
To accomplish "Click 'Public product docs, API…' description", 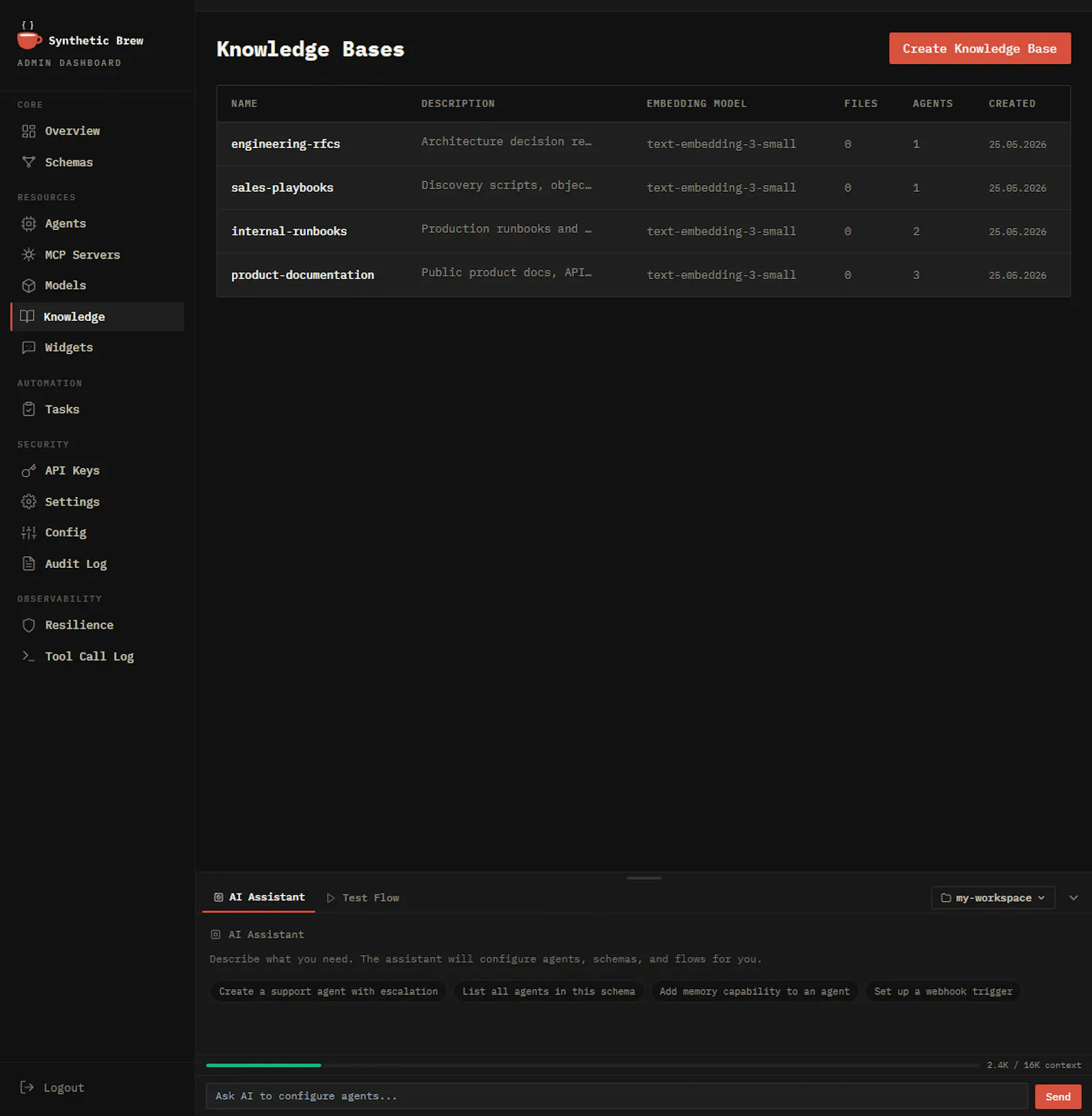I will coord(506,272).
